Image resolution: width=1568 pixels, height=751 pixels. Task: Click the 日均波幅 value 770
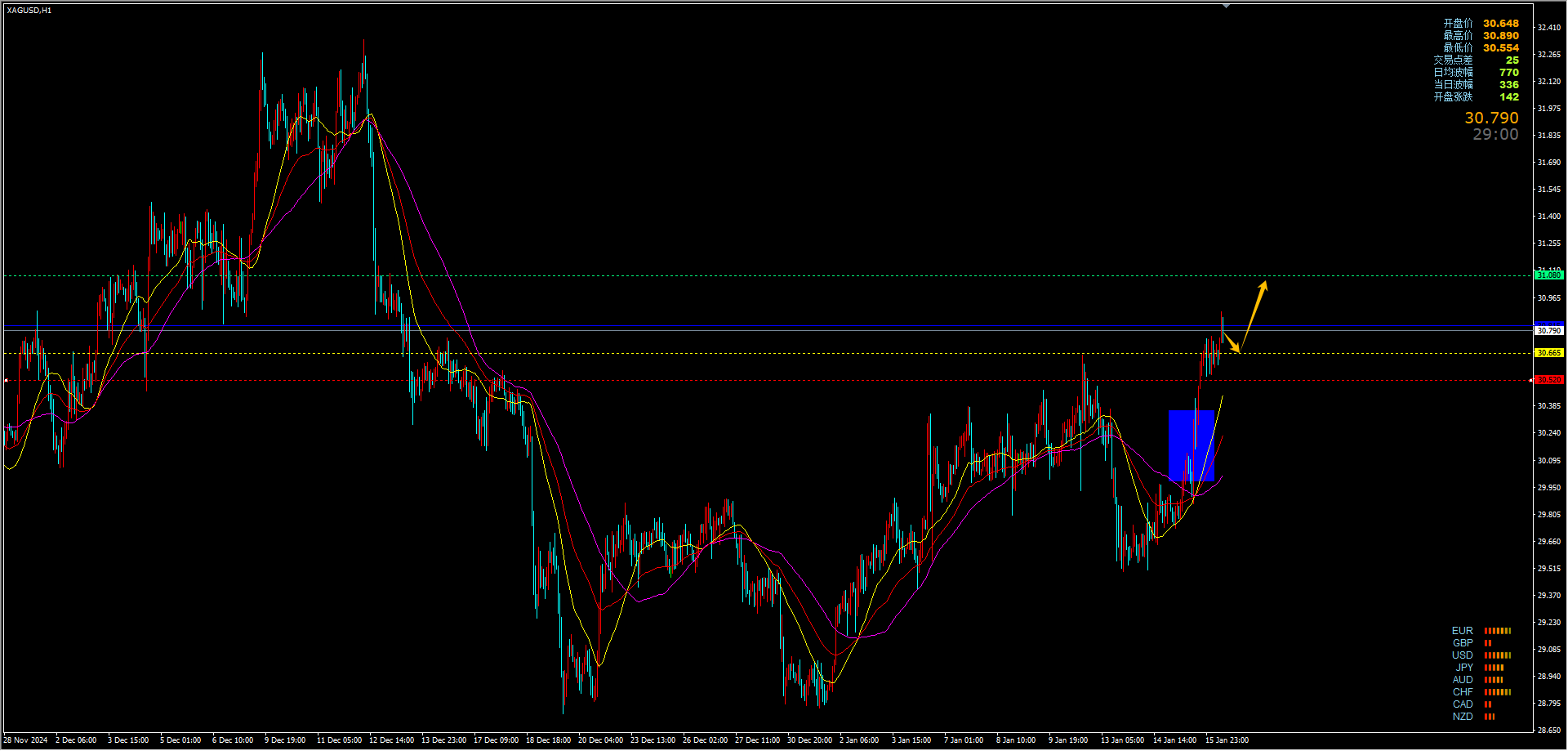pyautogui.click(x=1509, y=73)
